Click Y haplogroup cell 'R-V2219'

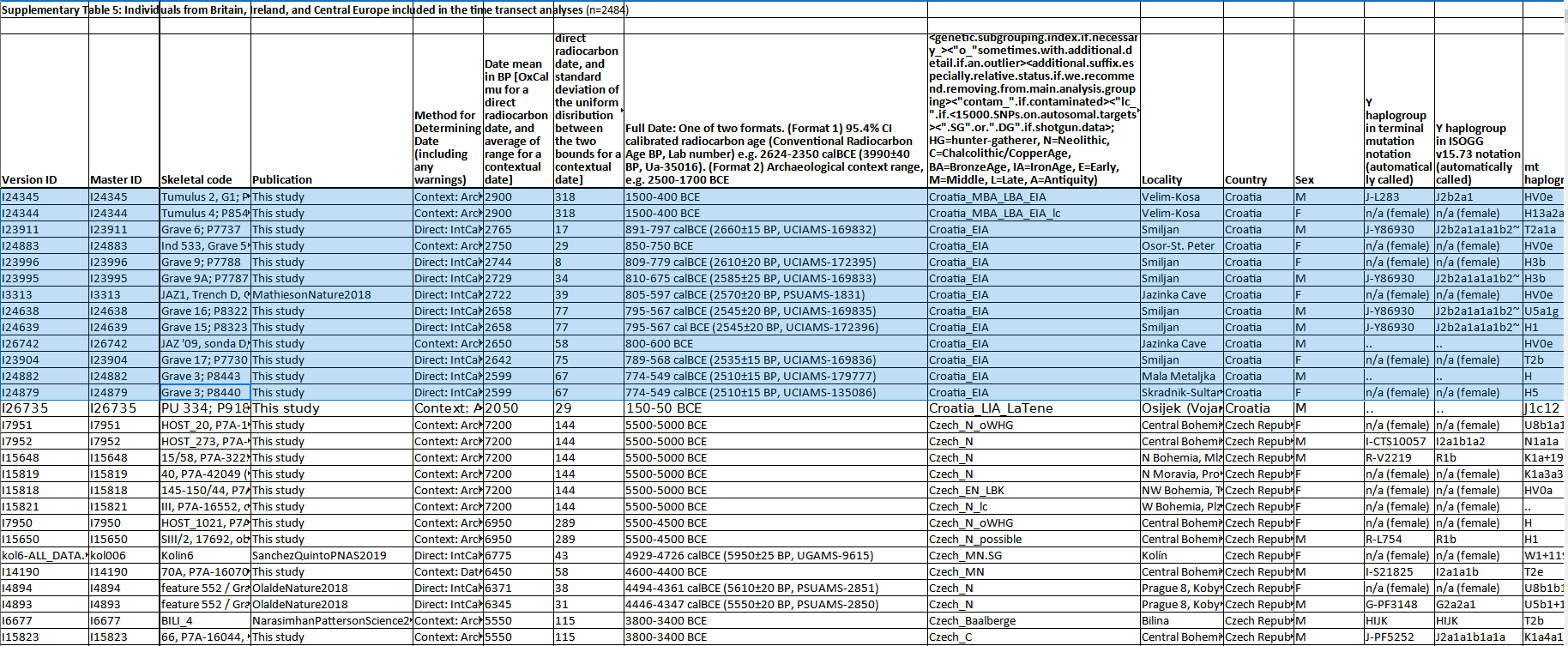[x=1399, y=458]
